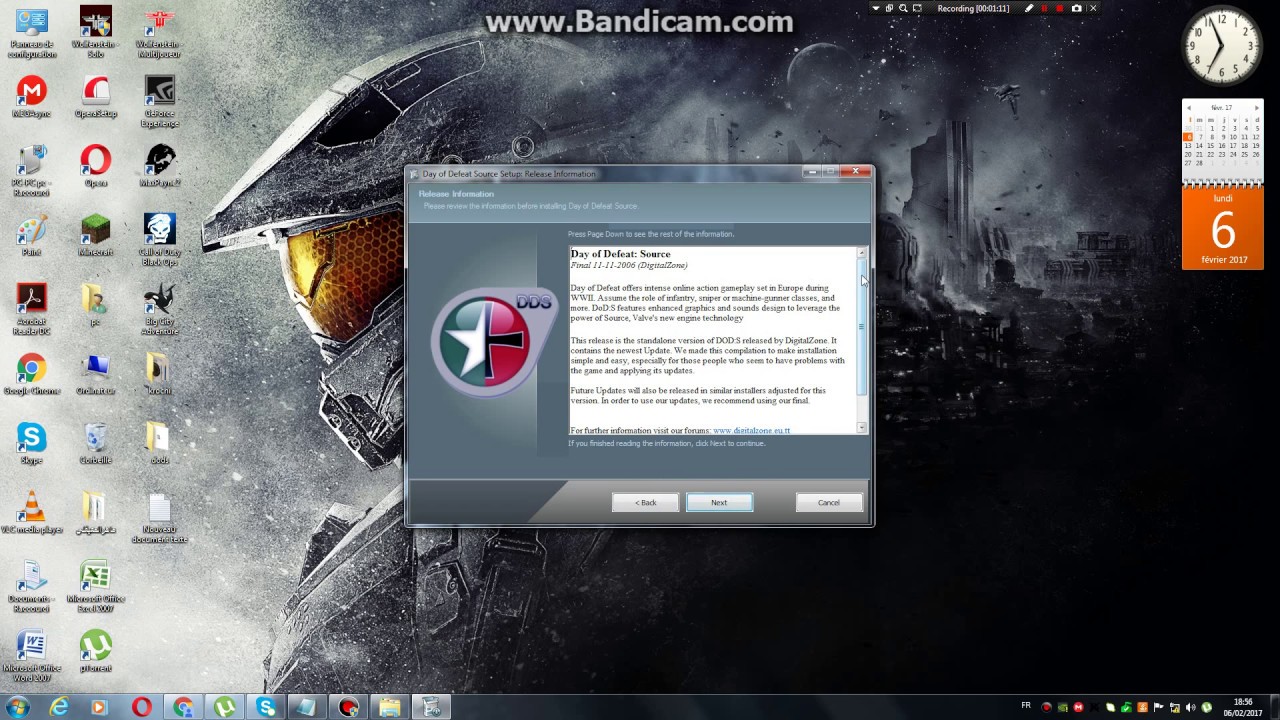Open VLC media player desktop icon
Viewport: 1280px width, 720px height.
32,512
